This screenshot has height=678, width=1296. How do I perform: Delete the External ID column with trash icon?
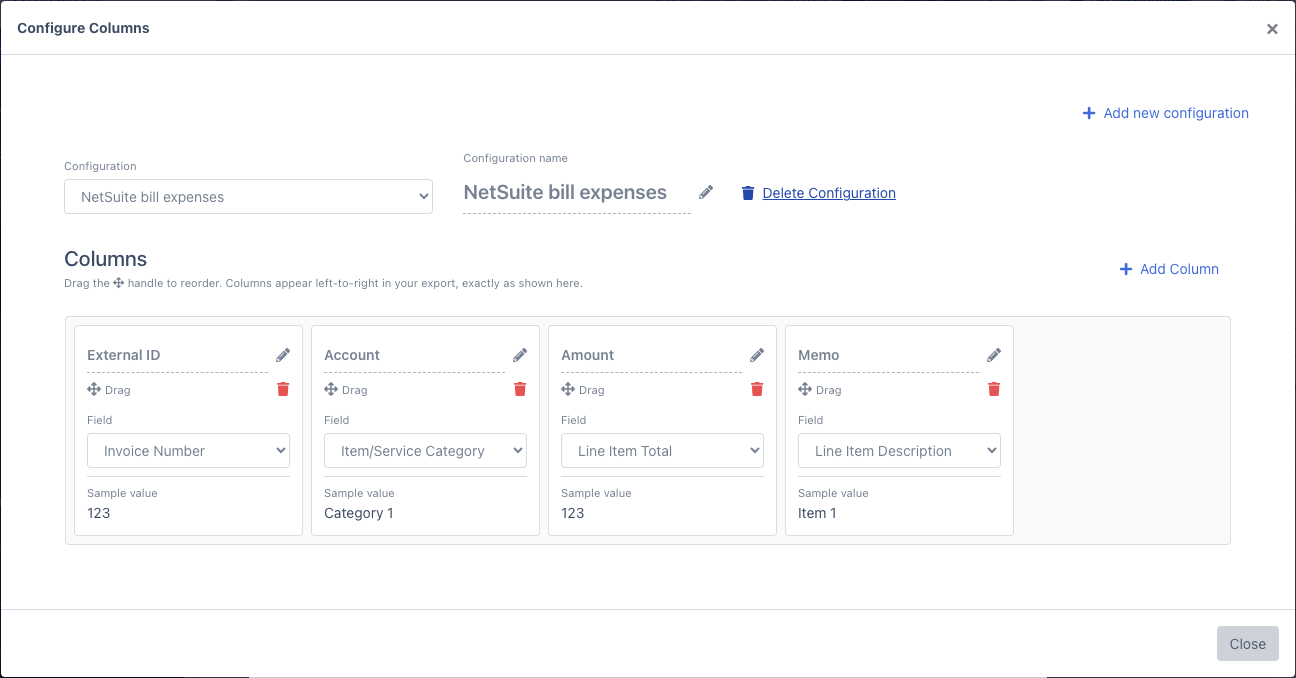coord(283,389)
